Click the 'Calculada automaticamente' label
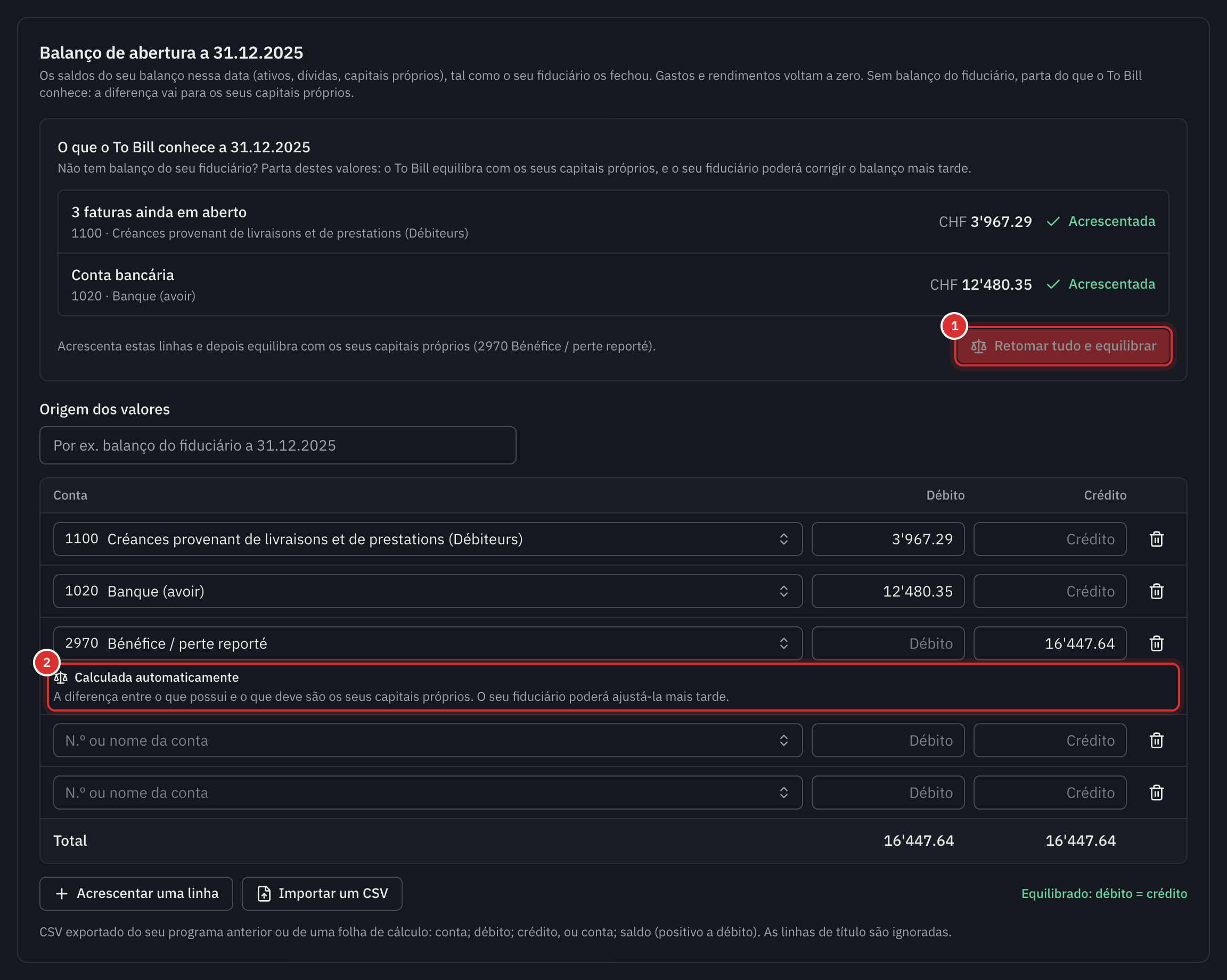 (x=157, y=677)
